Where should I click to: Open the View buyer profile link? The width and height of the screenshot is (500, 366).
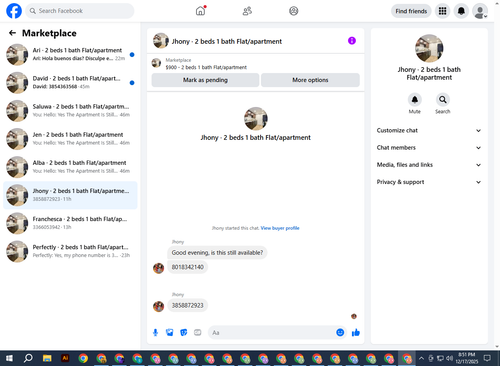click(280, 228)
